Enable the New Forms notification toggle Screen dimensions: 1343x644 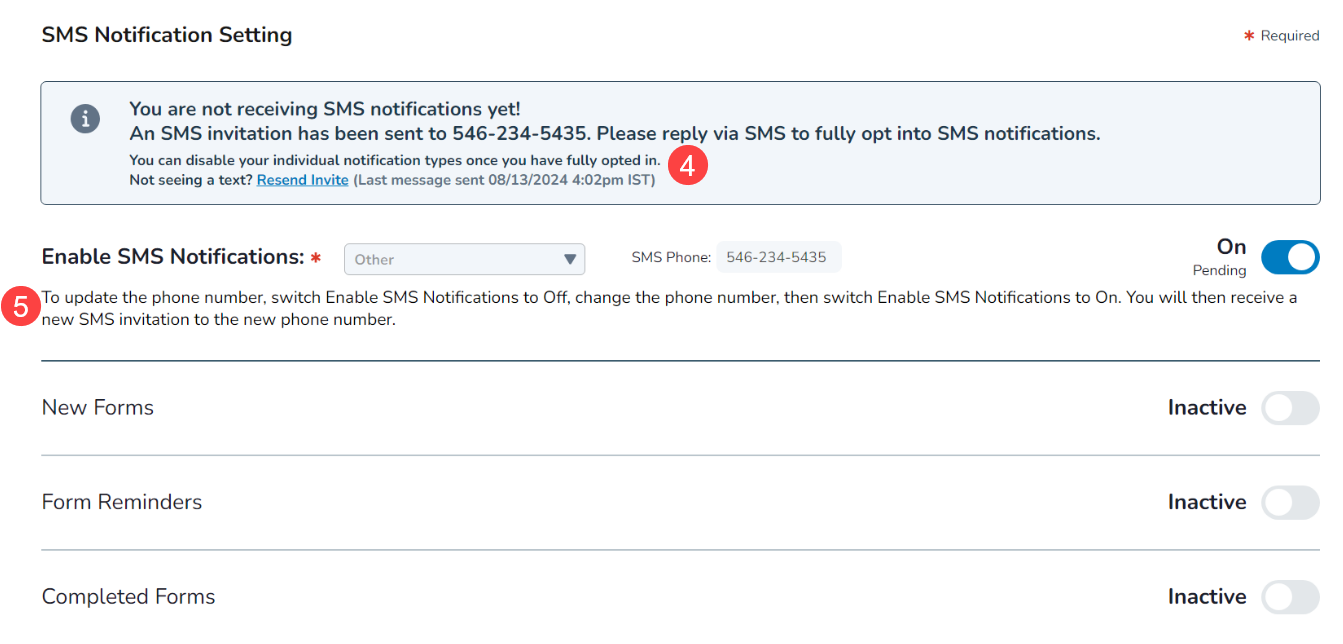click(1290, 408)
